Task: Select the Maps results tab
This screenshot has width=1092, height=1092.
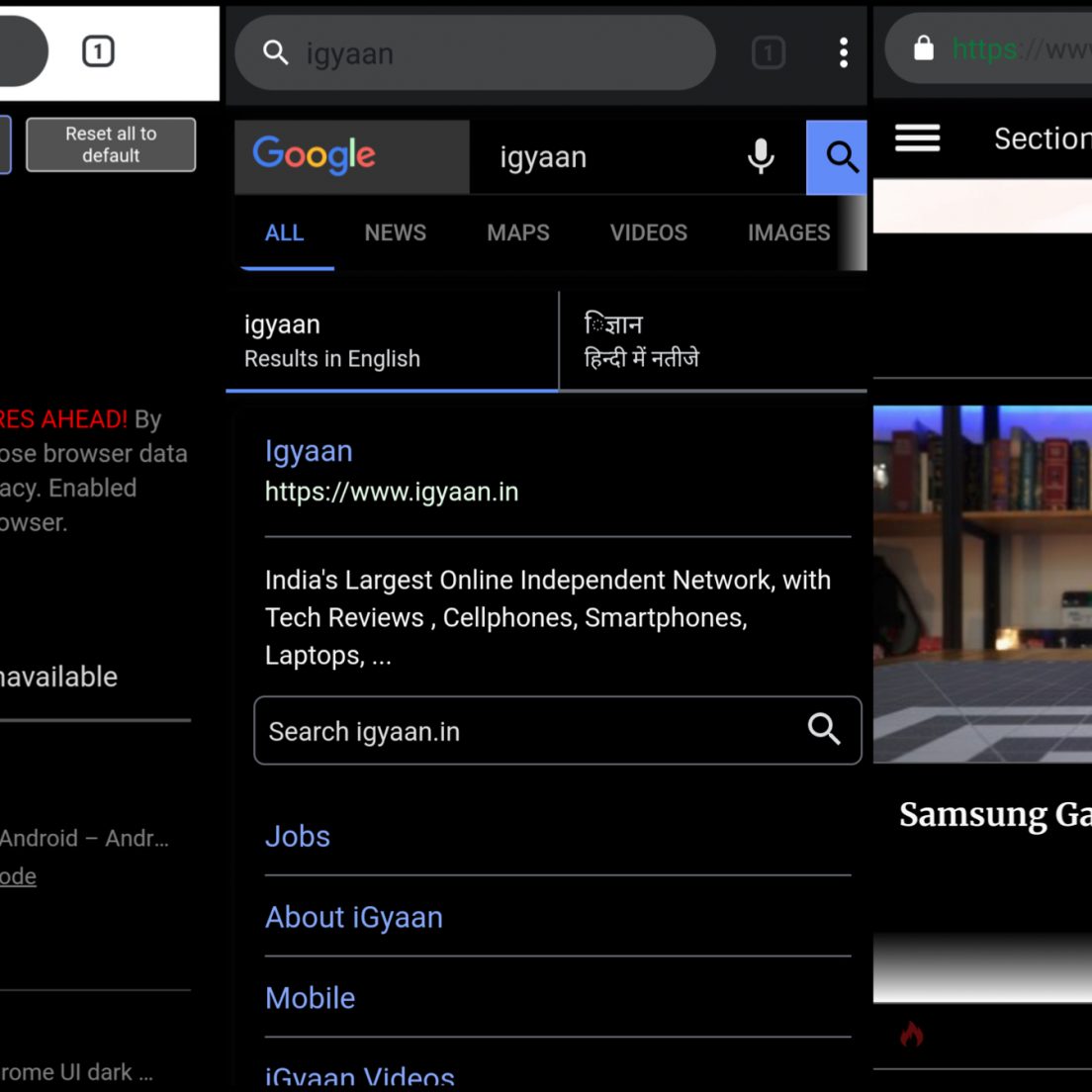Action: (517, 232)
